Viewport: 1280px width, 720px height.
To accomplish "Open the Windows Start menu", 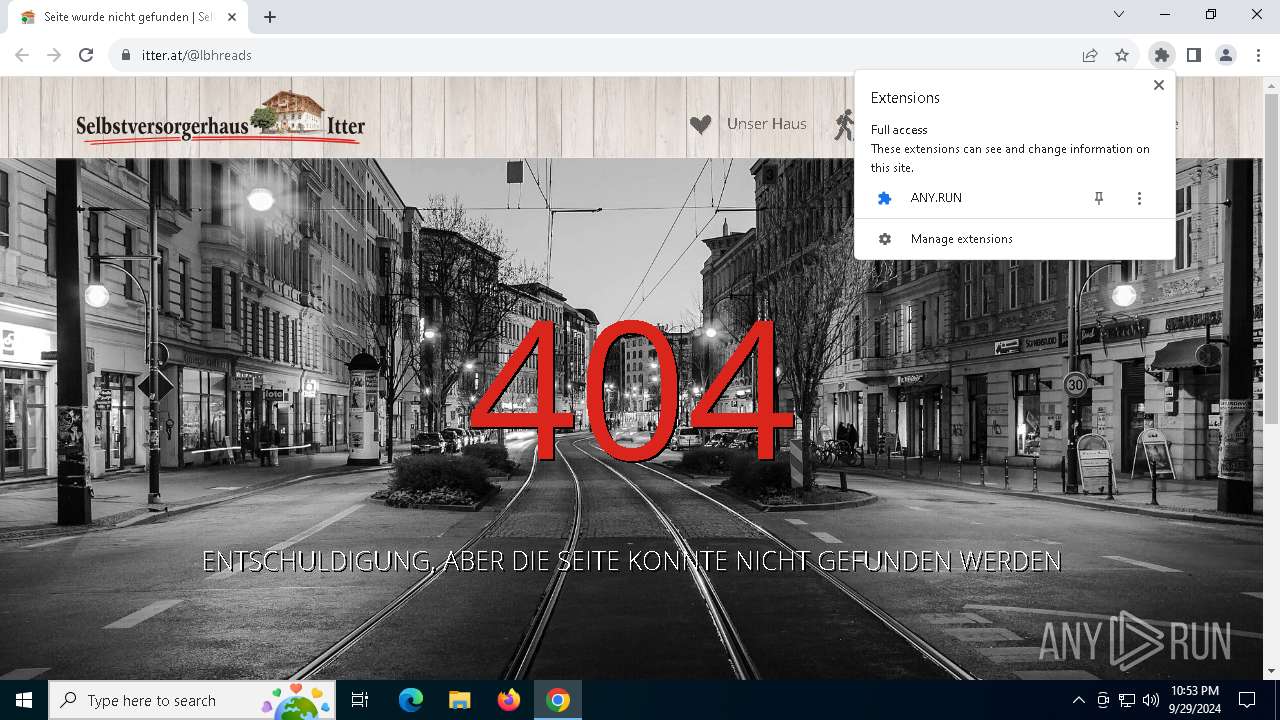I will coord(24,700).
